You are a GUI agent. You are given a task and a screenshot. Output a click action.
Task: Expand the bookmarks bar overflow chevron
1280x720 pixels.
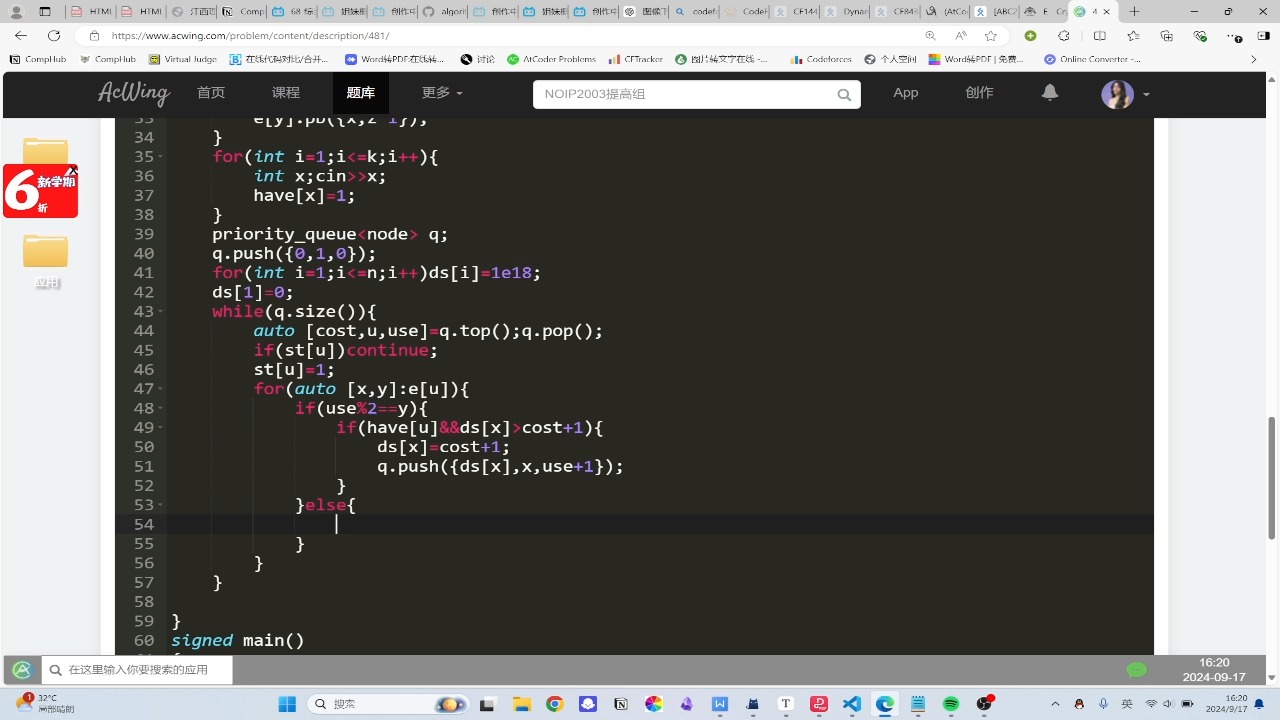pos(1254,59)
